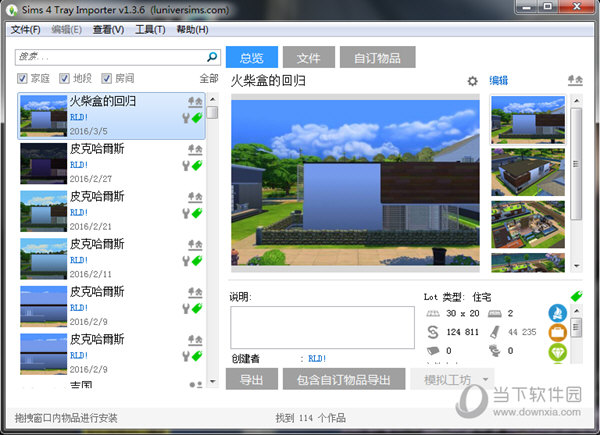Open the 模拟工坊 dropdown arrow
The height and width of the screenshot is (435, 600).
coord(486,380)
